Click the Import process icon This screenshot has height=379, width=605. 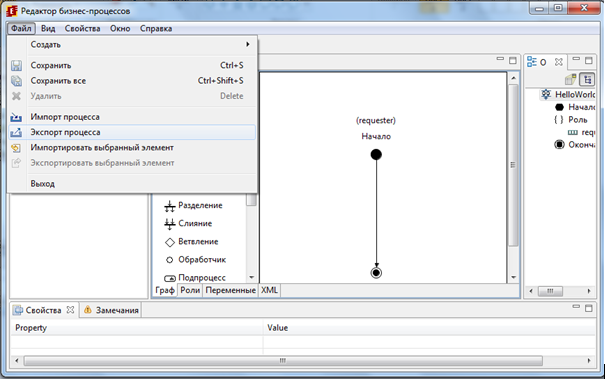(x=16, y=117)
